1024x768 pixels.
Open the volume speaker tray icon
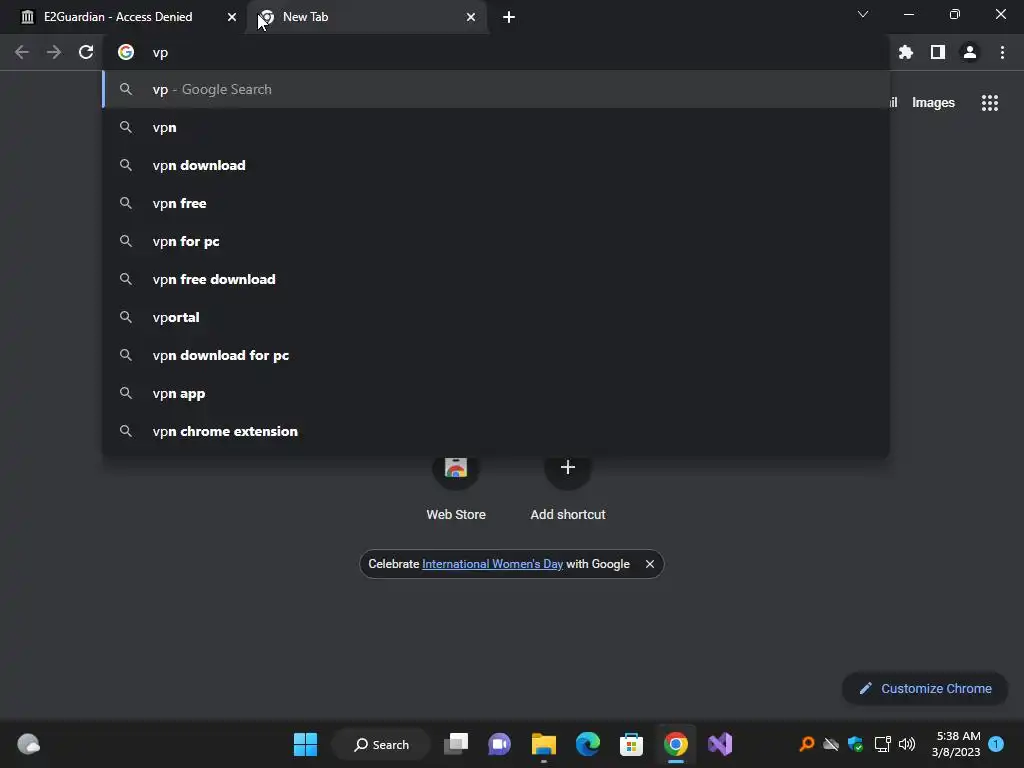[907, 744]
